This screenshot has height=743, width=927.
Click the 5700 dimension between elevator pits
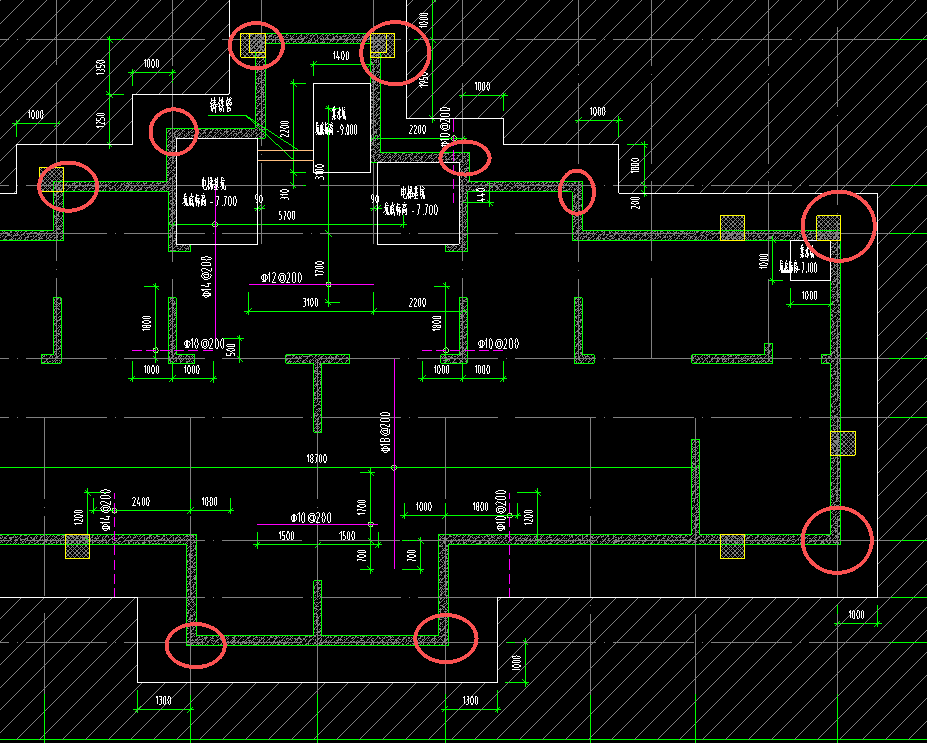click(x=287, y=216)
